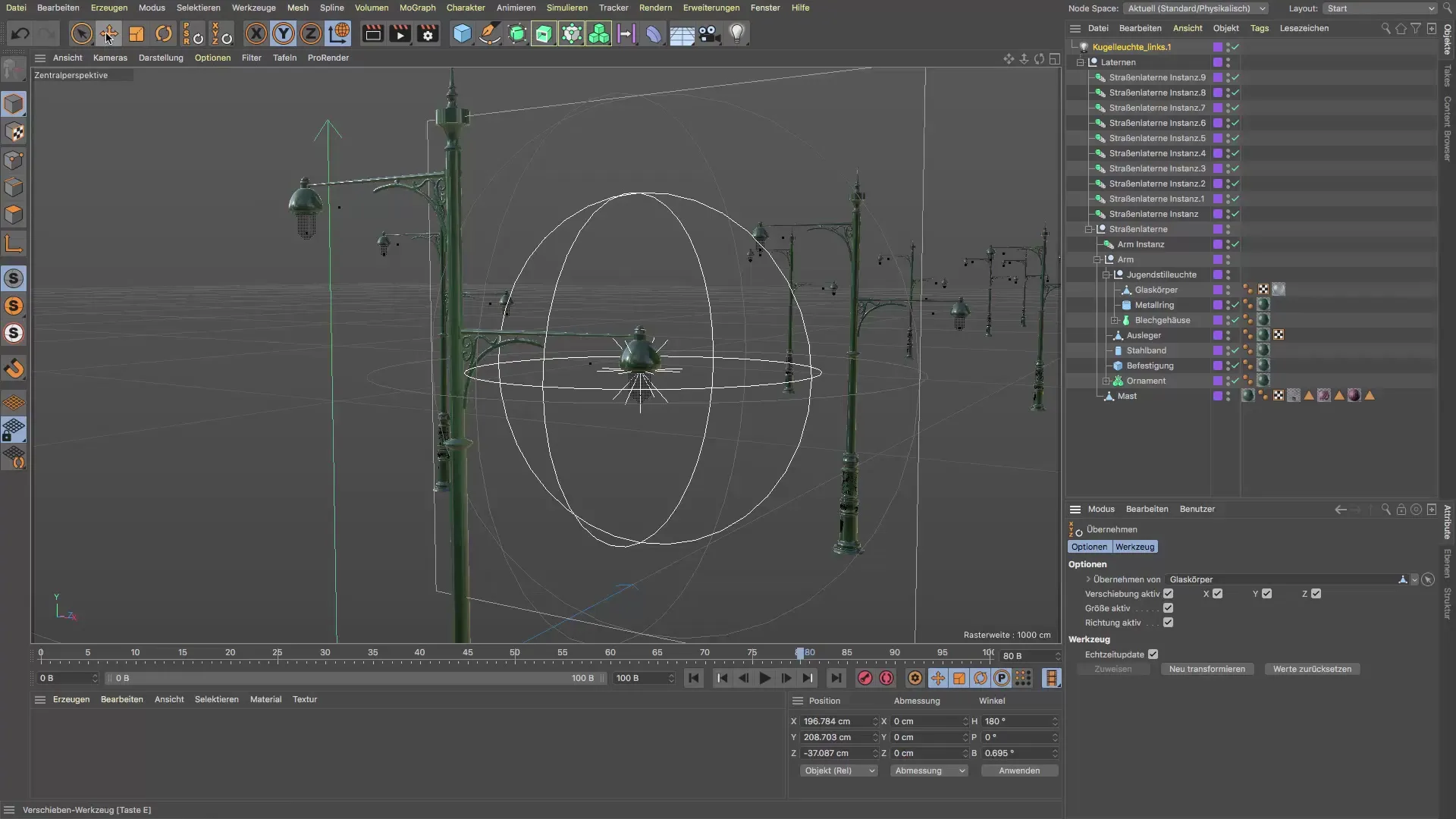The width and height of the screenshot is (1456, 819).
Task: Jump to the start of the animation
Action: pos(694,678)
